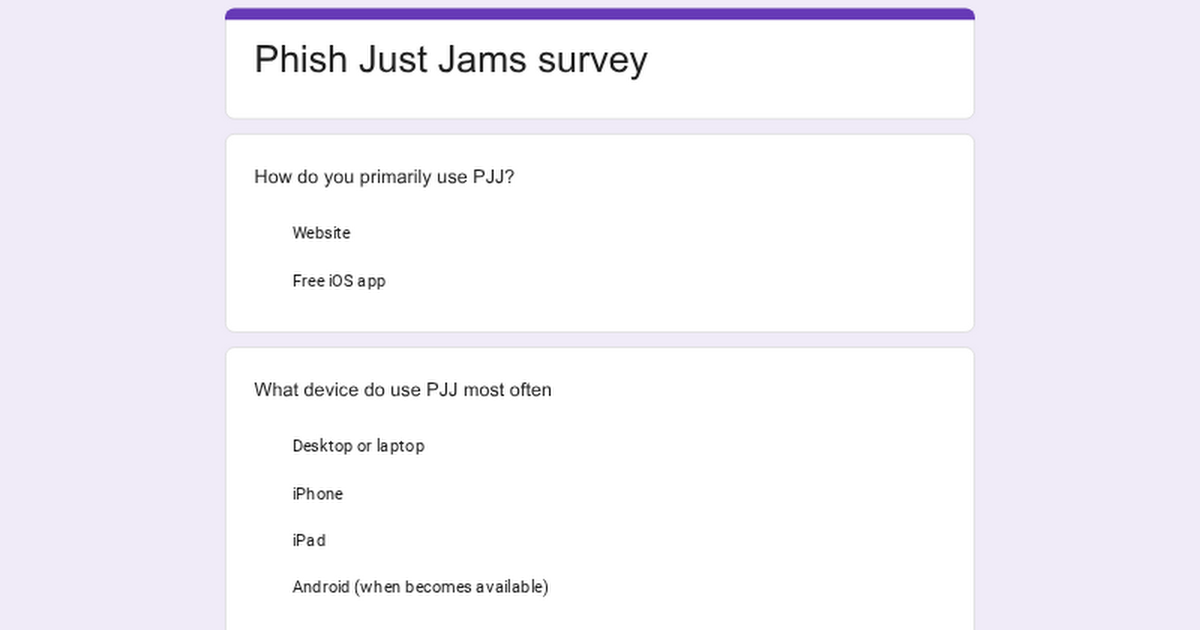Click the purple bar atop the form
Image resolution: width=1200 pixels, height=630 pixels.
point(600,14)
